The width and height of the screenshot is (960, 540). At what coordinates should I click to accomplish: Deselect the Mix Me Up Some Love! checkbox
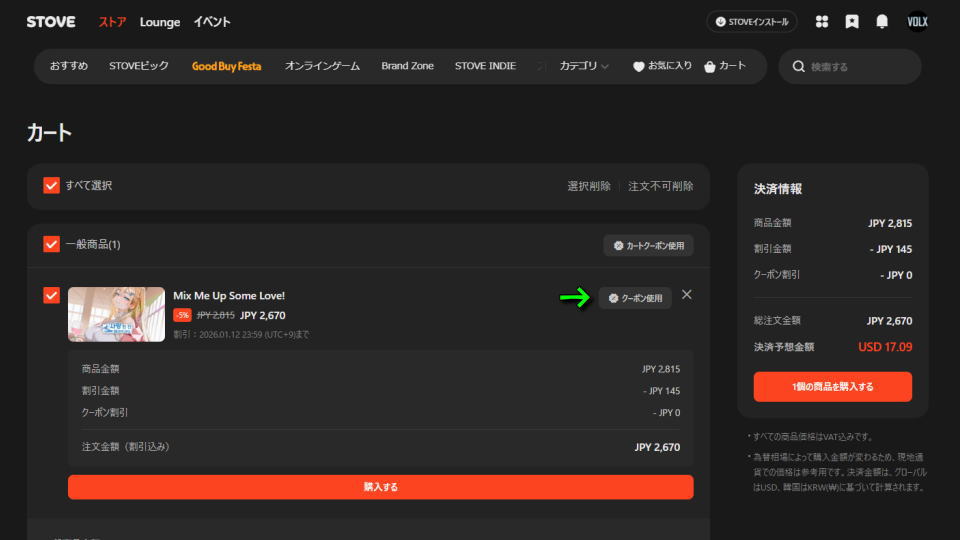tap(52, 296)
